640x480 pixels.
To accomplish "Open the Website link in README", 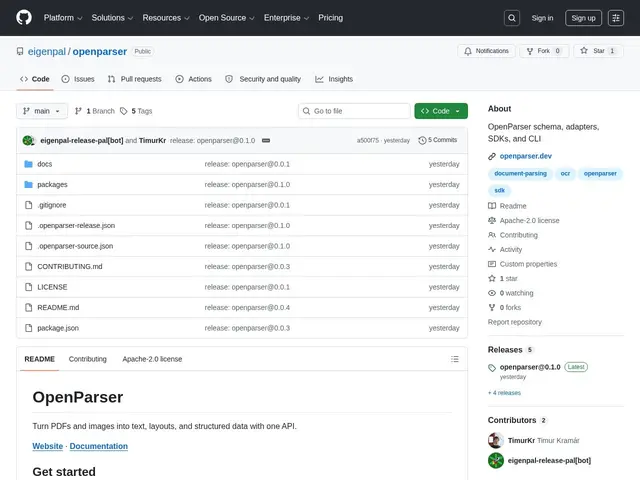I will coord(48,447).
